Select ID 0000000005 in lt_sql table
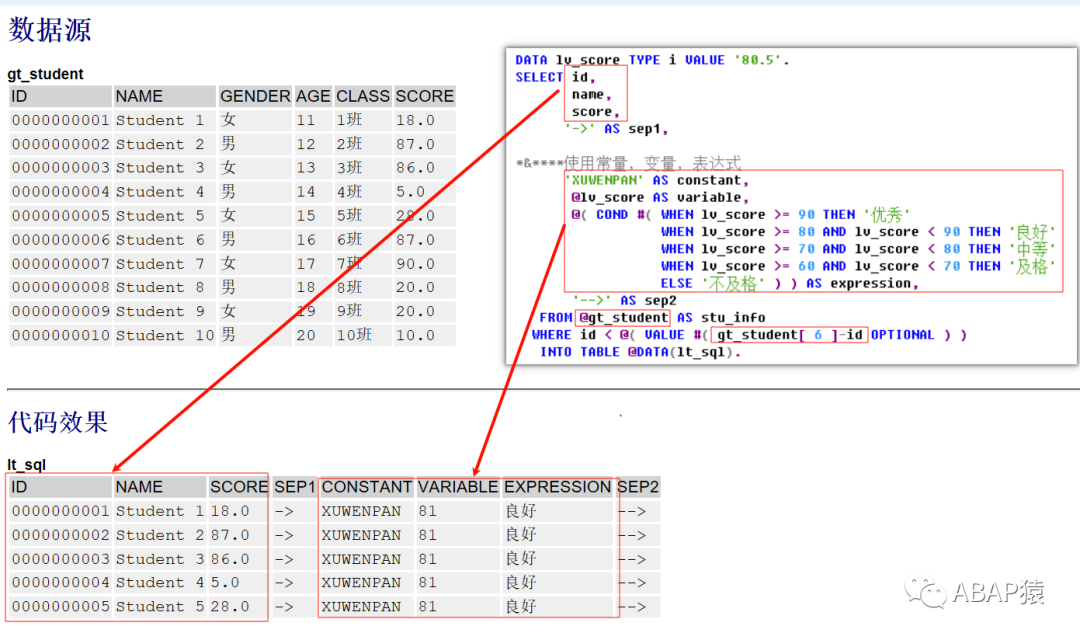The height and width of the screenshot is (640, 1080). [61, 607]
